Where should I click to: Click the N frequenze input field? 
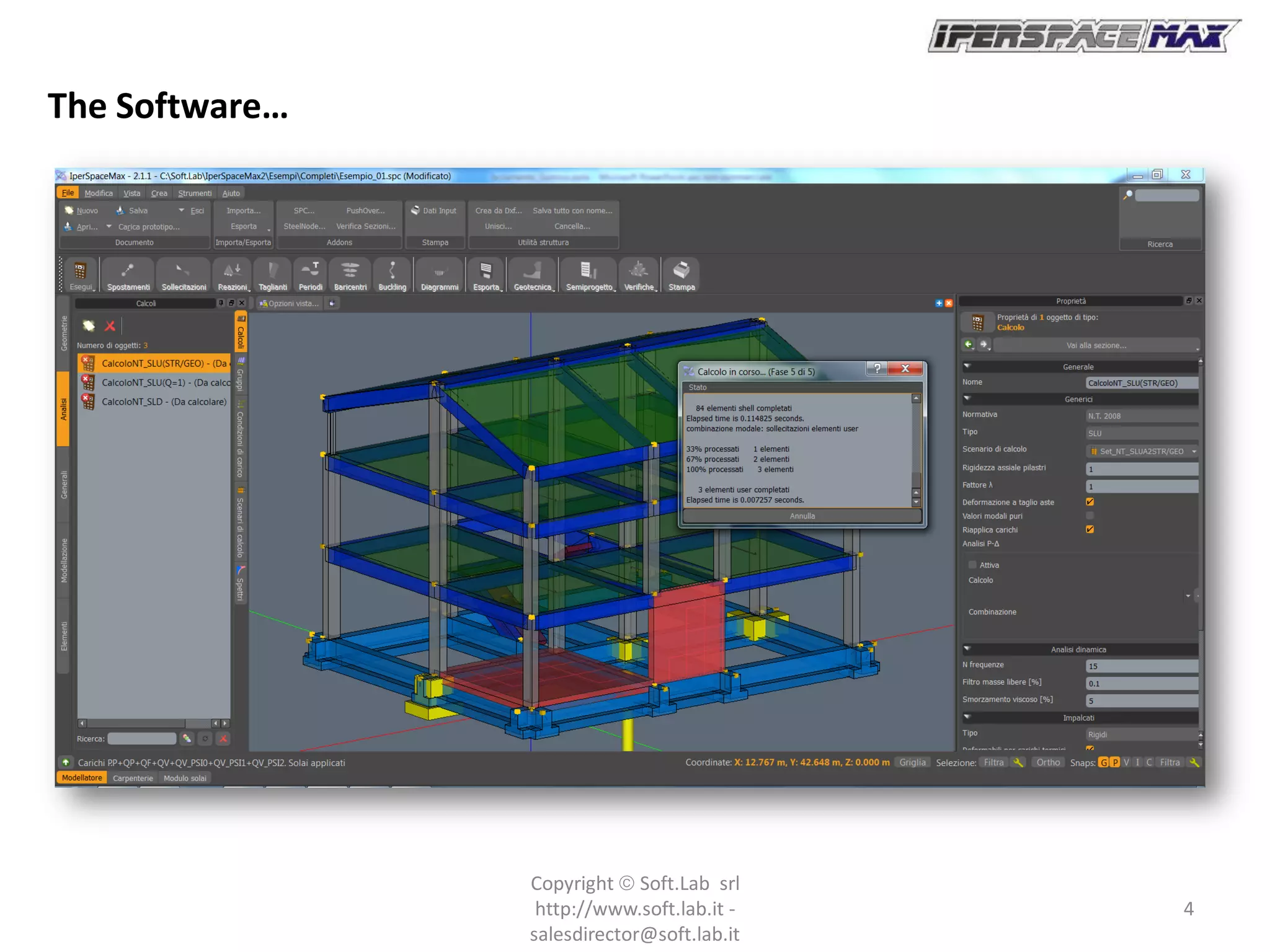coord(1141,666)
